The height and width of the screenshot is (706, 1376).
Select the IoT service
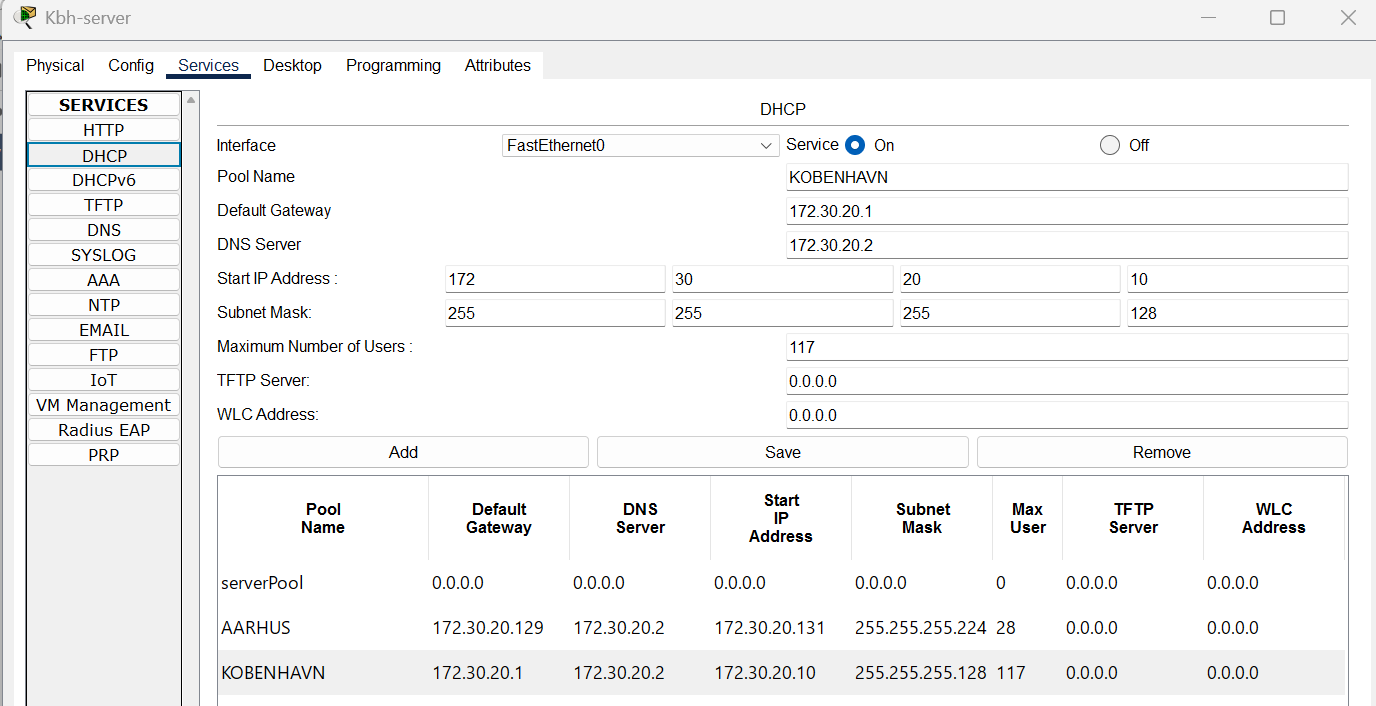click(x=104, y=380)
